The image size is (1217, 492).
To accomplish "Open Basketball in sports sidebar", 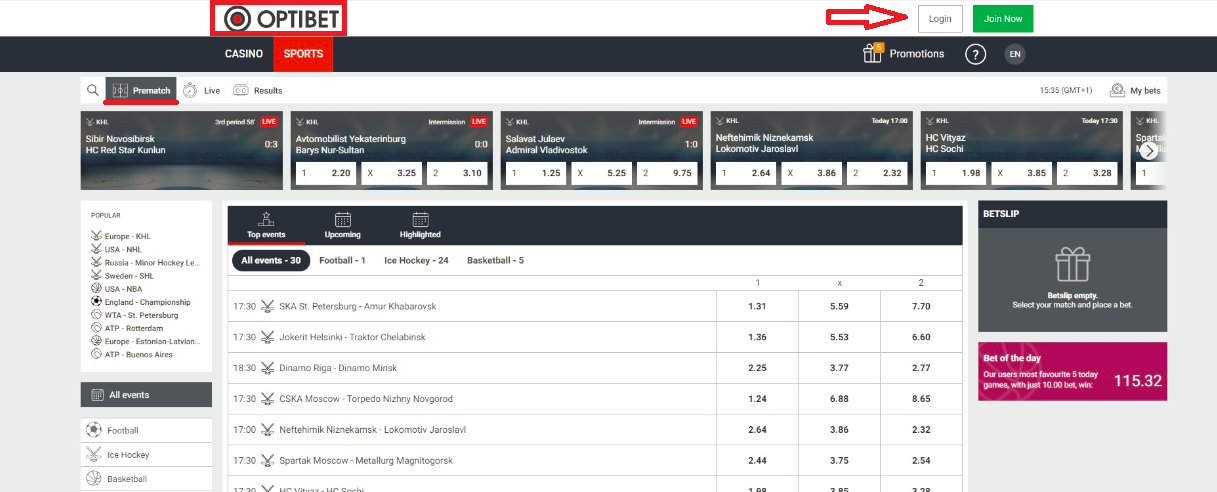I will point(146,479).
